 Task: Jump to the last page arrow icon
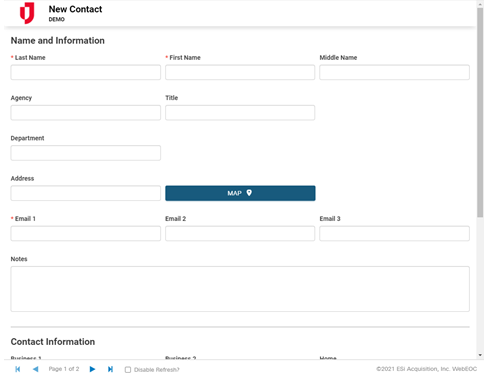tap(110, 369)
